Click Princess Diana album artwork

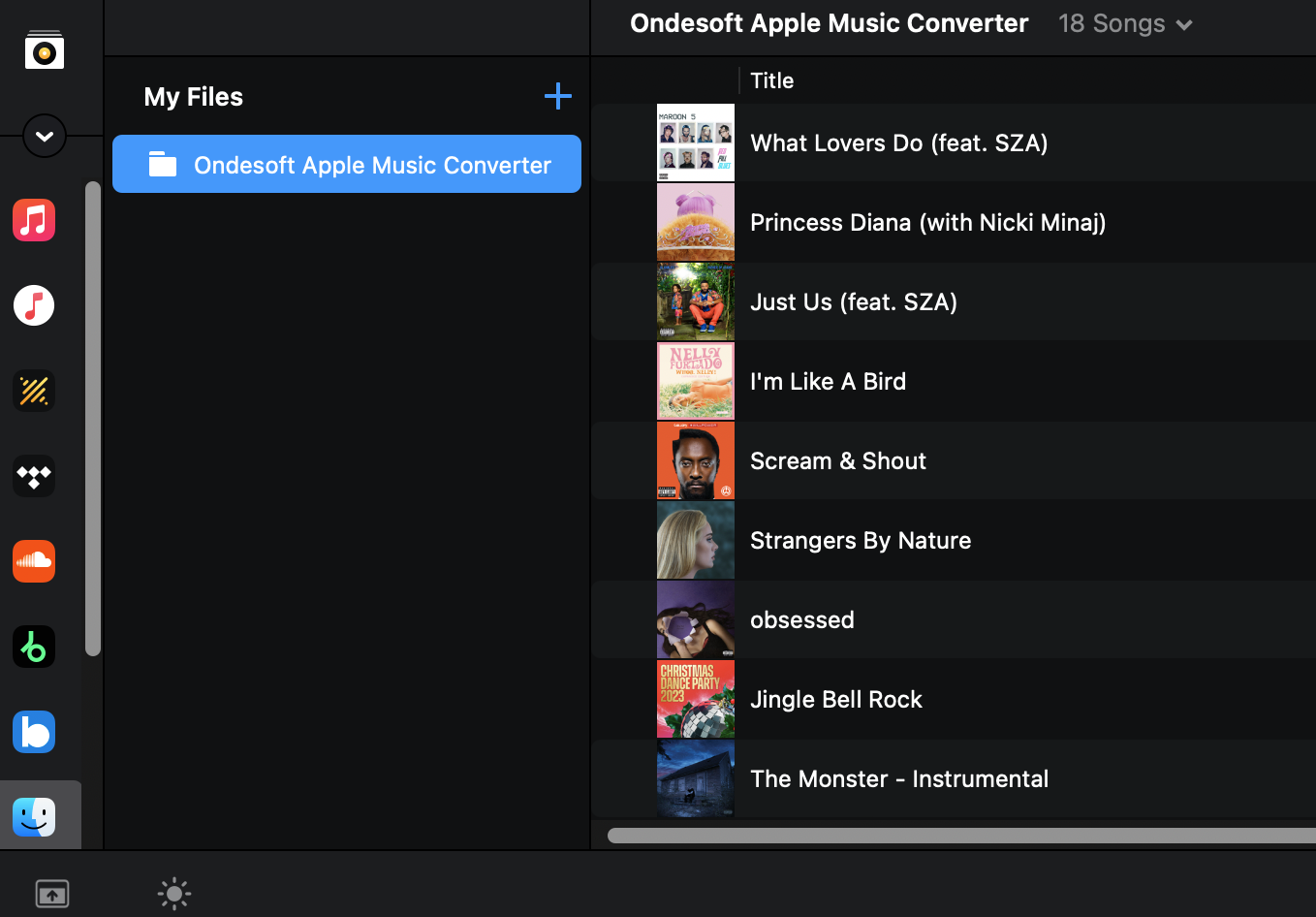(x=696, y=222)
